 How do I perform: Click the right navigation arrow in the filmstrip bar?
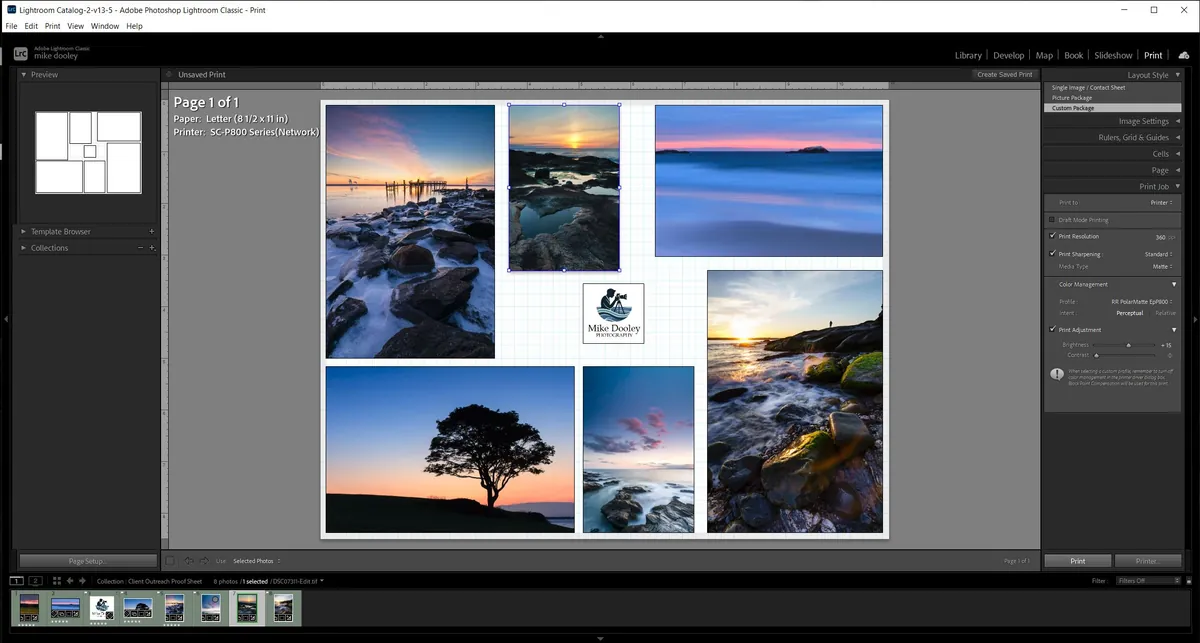tap(82, 581)
